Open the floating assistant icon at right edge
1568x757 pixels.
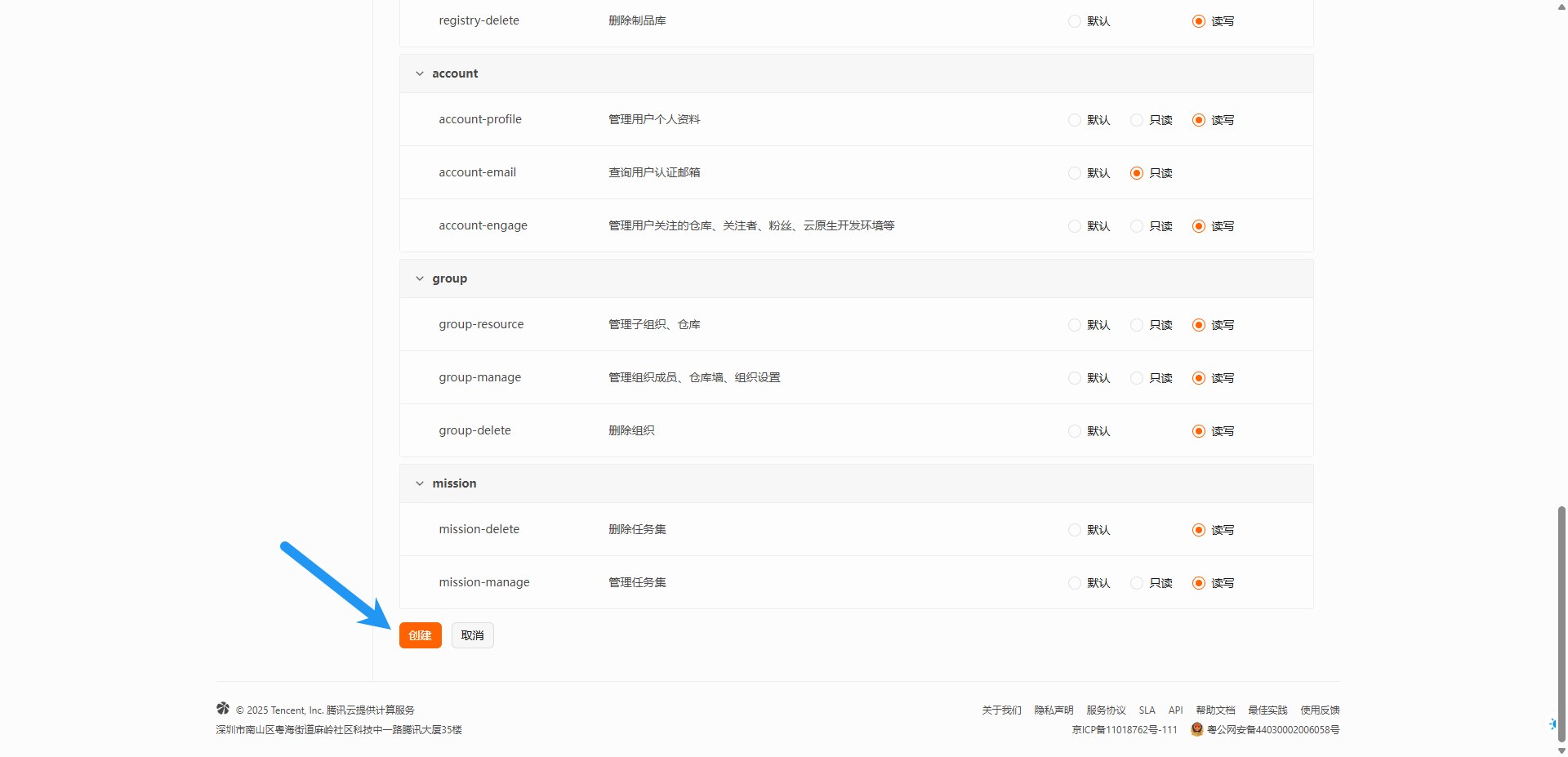point(1552,724)
